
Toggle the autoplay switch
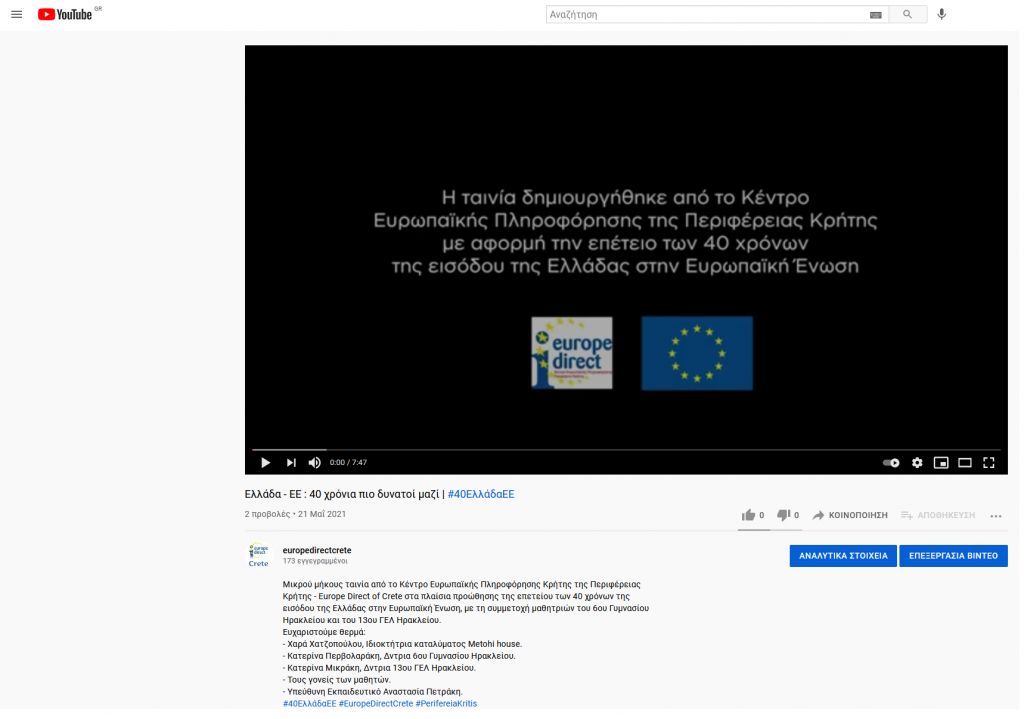click(x=891, y=462)
